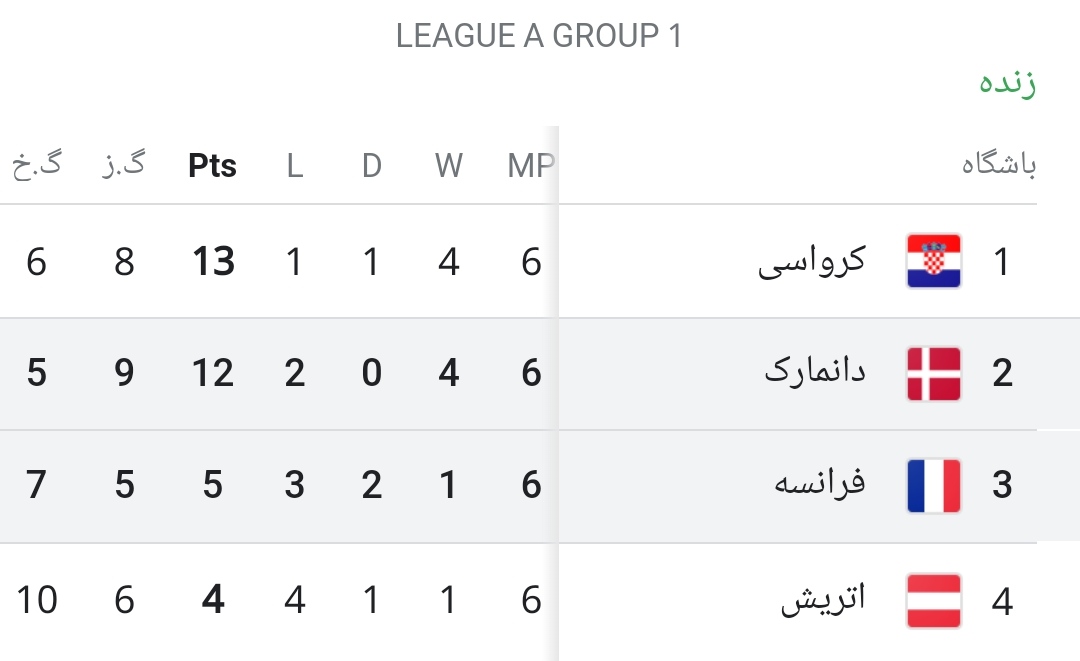Click the MP column header
The height and width of the screenshot is (661, 1080).
pyautogui.click(x=530, y=165)
